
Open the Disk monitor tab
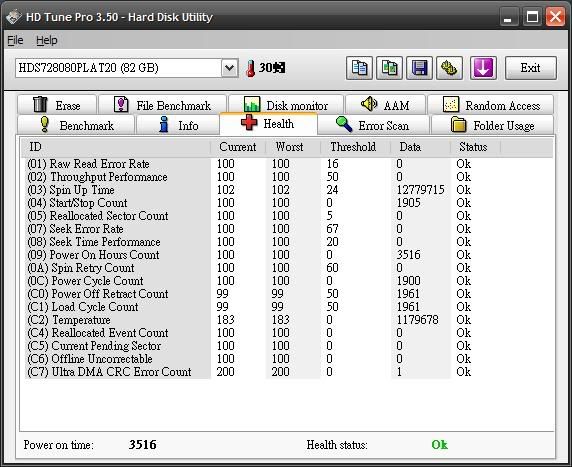point(286,105)
